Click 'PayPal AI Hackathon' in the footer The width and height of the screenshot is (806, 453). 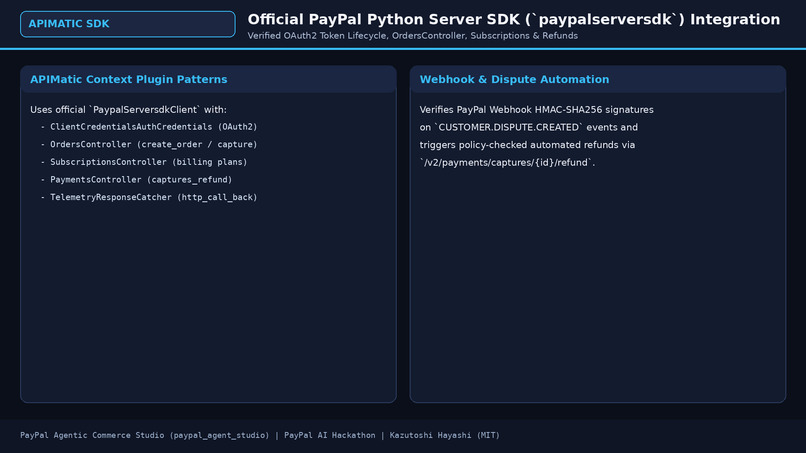click(x=329, y=435)
